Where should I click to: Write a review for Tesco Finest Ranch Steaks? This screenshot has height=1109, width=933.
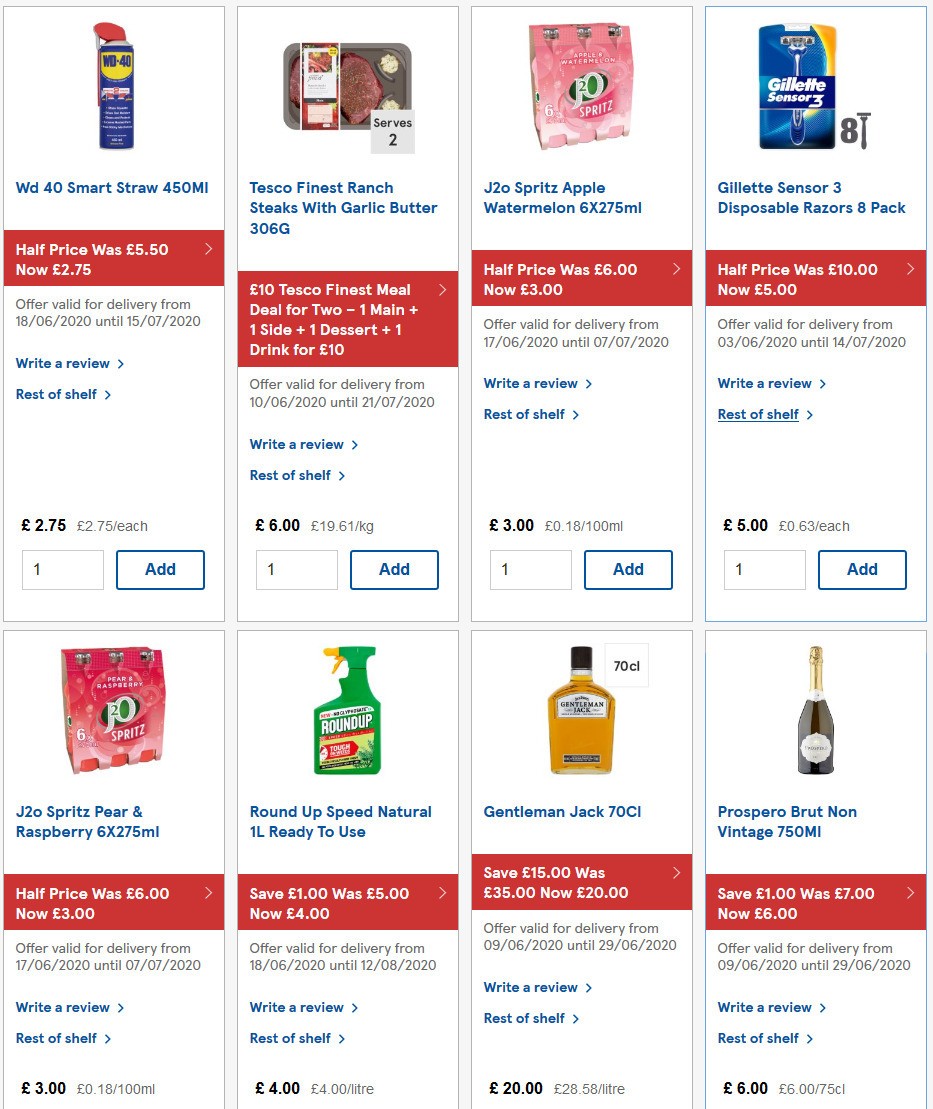[x=297, y=444]
